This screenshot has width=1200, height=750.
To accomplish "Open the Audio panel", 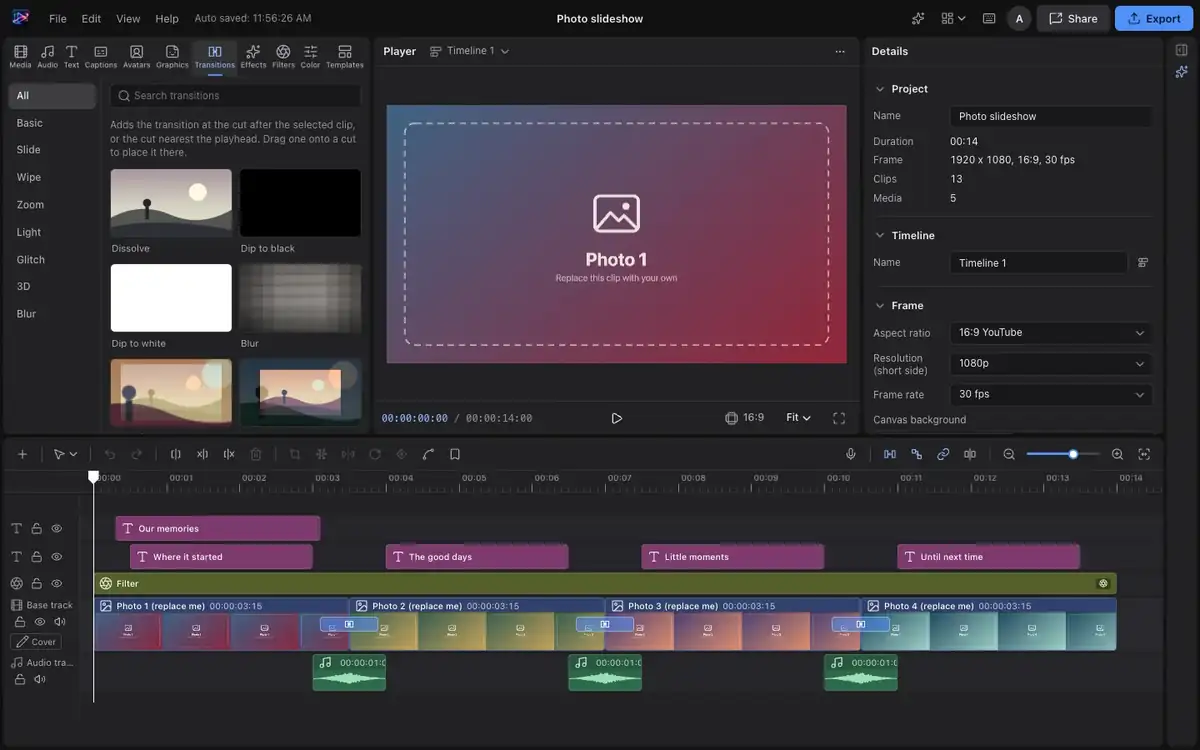I will pos(47,56).
